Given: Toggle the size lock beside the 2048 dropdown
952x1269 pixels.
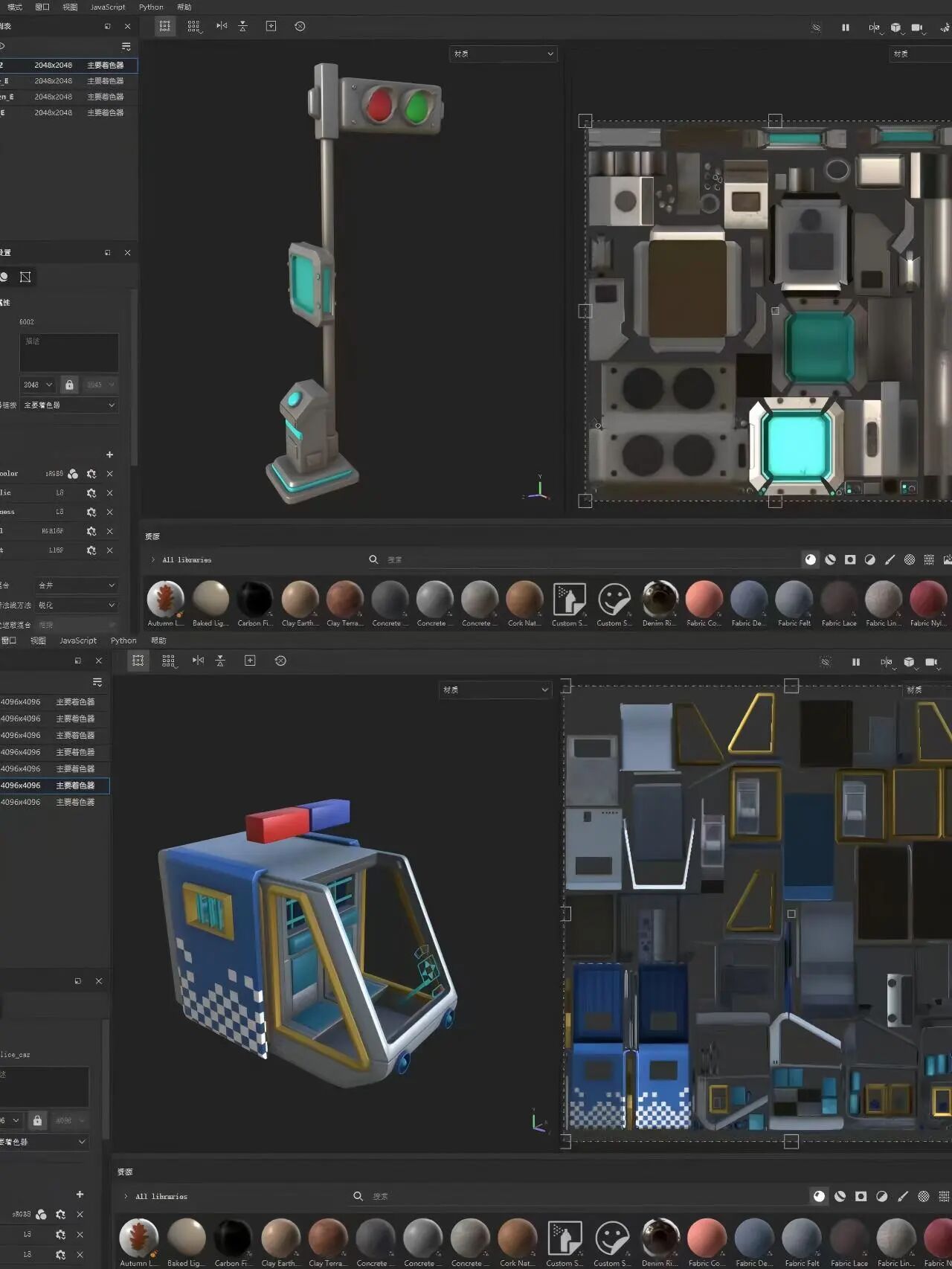Looking at the screenshot, I should (69, 385).
